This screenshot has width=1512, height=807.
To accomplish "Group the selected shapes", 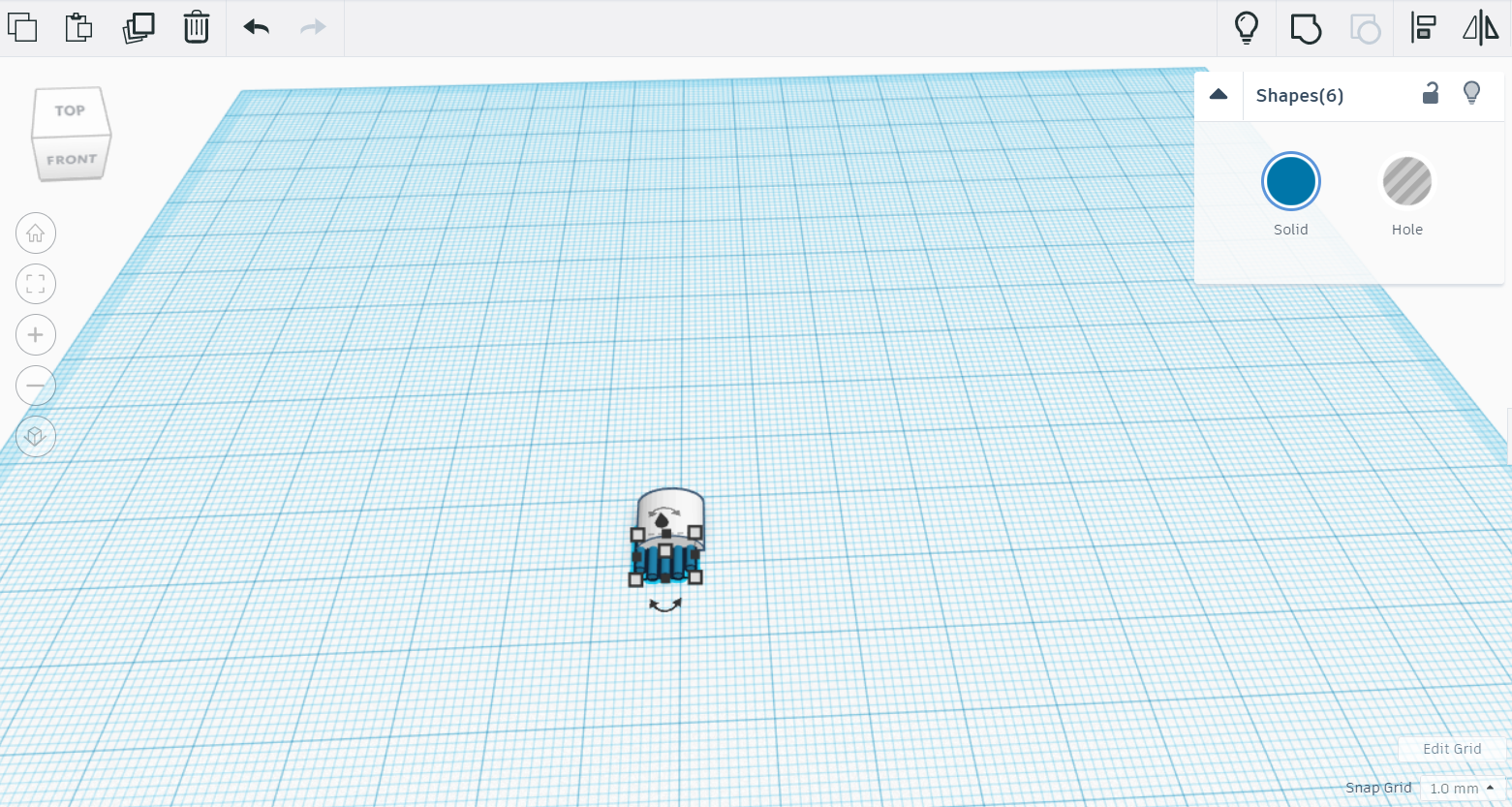I will click(x=1306, y=28).
